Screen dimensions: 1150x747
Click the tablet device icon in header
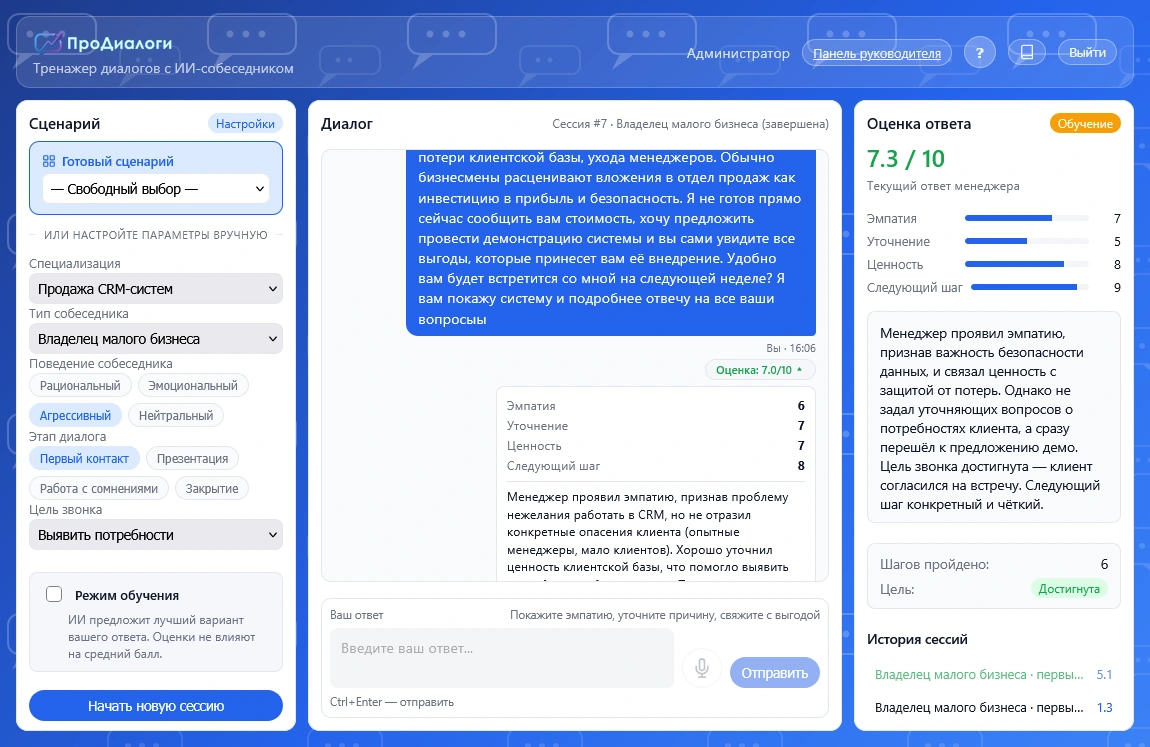click(x=1027, y=52)
